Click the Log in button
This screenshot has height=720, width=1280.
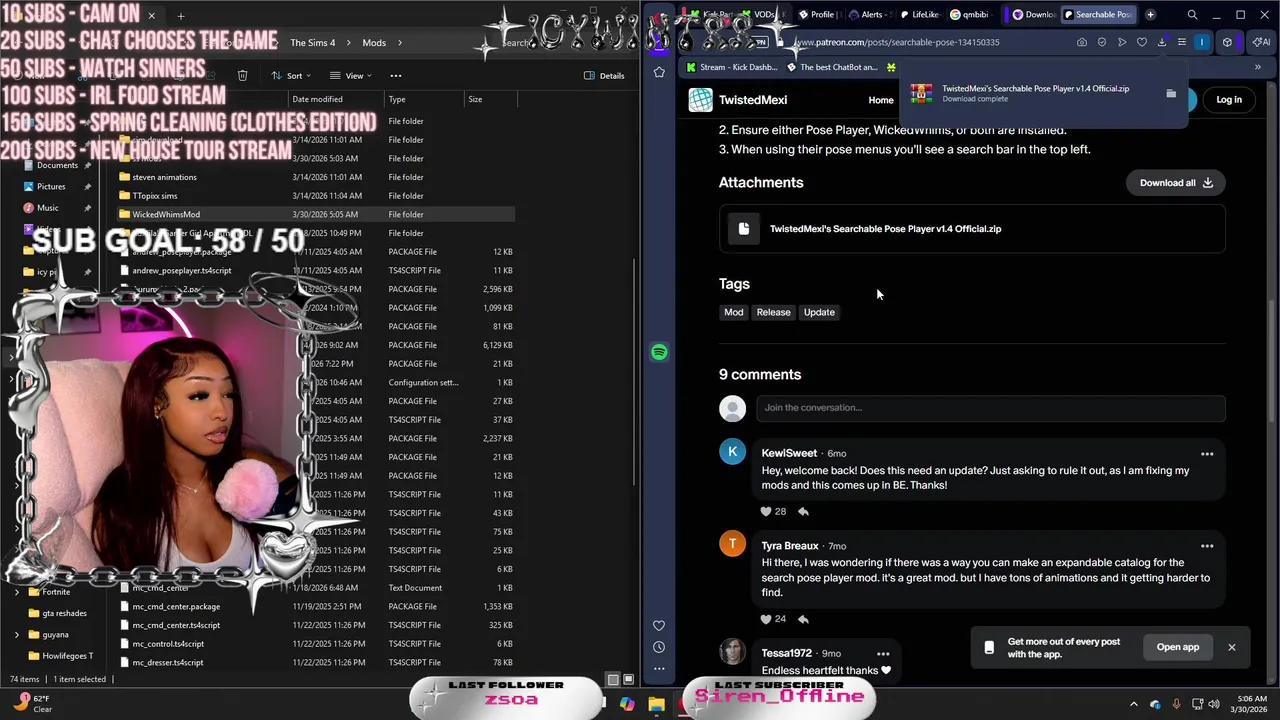(1229, 100)
